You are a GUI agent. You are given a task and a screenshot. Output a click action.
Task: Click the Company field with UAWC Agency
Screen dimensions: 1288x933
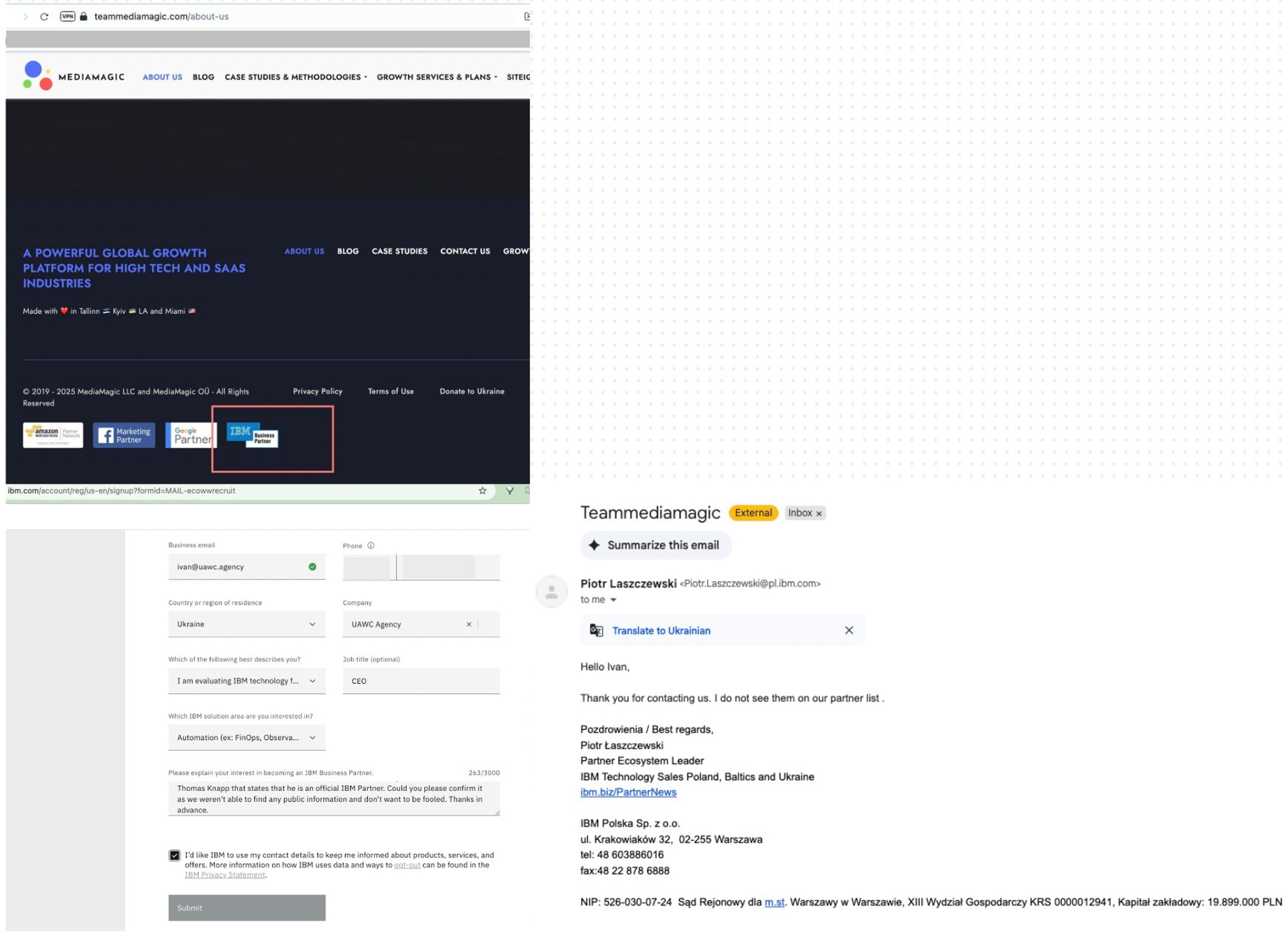pyautogui.click(x=422, y=624)
